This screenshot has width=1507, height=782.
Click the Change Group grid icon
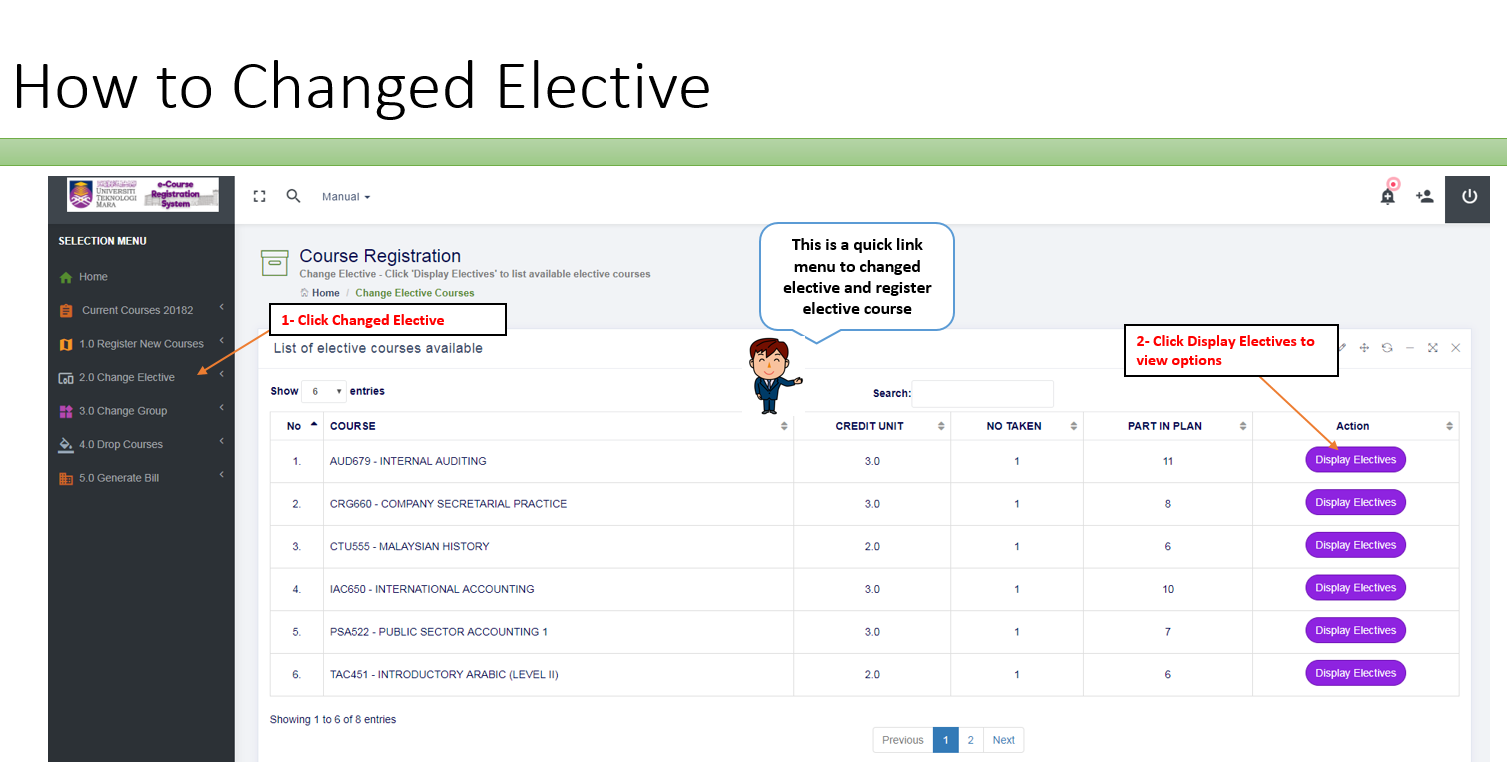(66, 411)
